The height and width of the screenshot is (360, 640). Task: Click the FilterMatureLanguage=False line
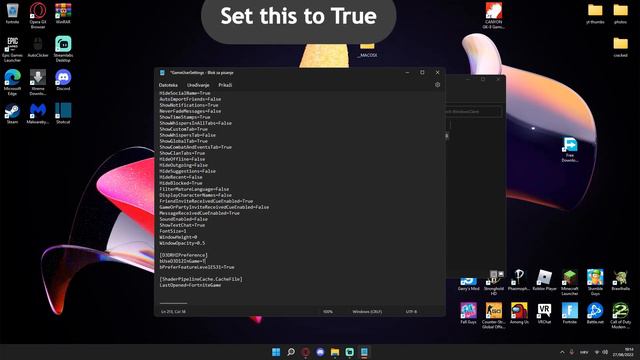click(x=194, y=189)
